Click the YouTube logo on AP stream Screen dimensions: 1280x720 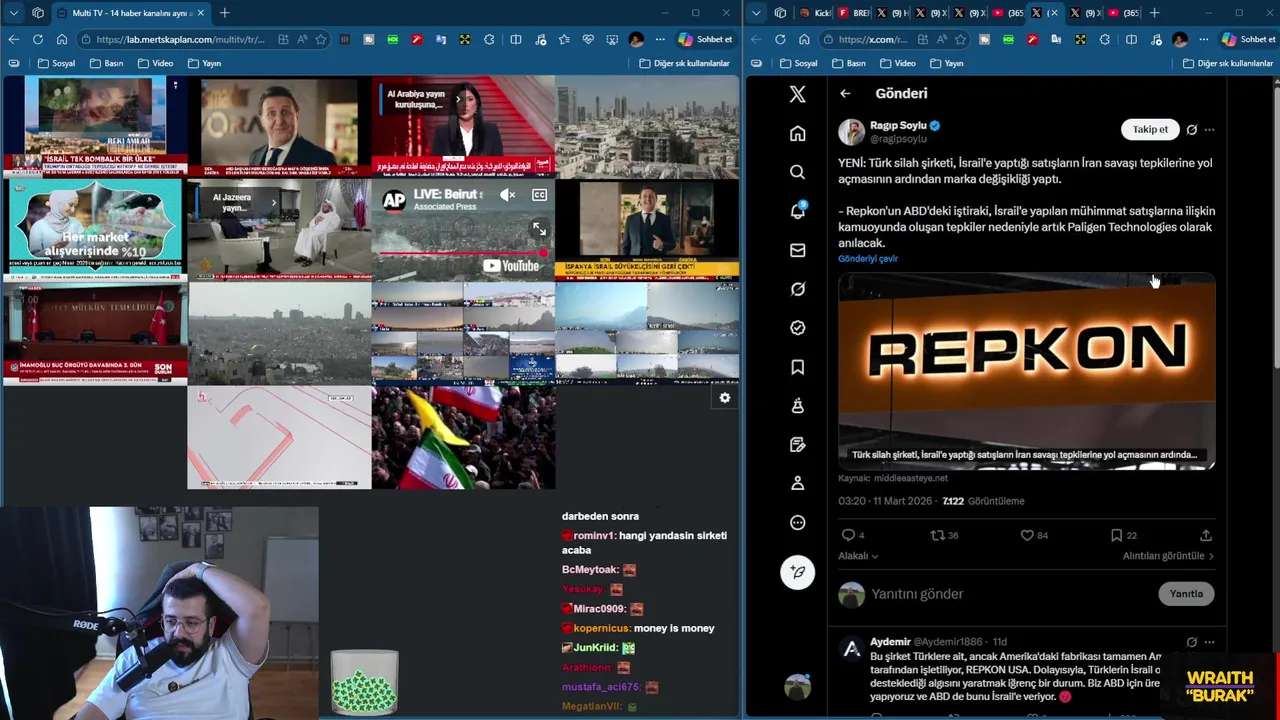pos(511,266)
